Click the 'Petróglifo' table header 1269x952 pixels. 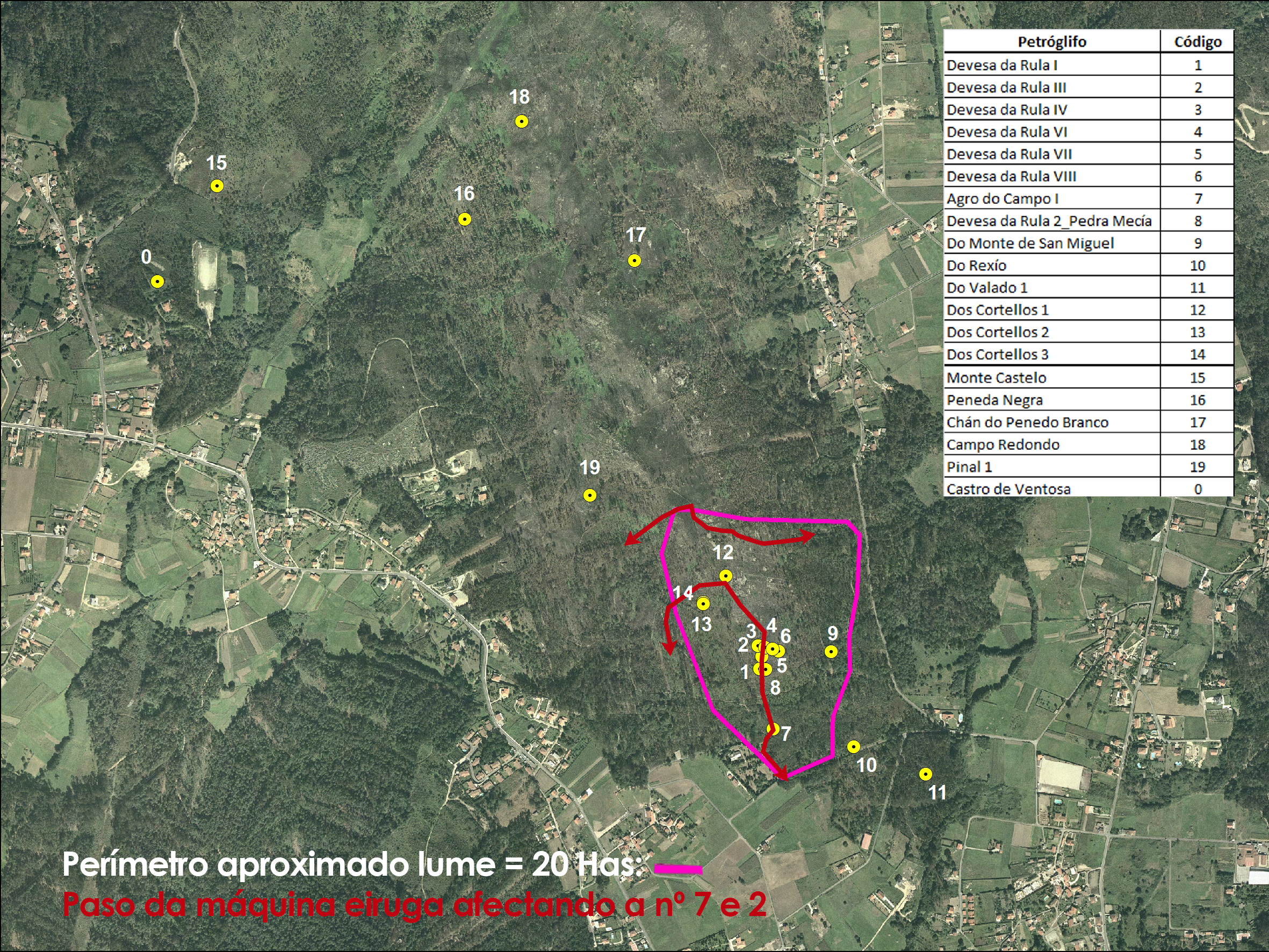[1051, 42]
